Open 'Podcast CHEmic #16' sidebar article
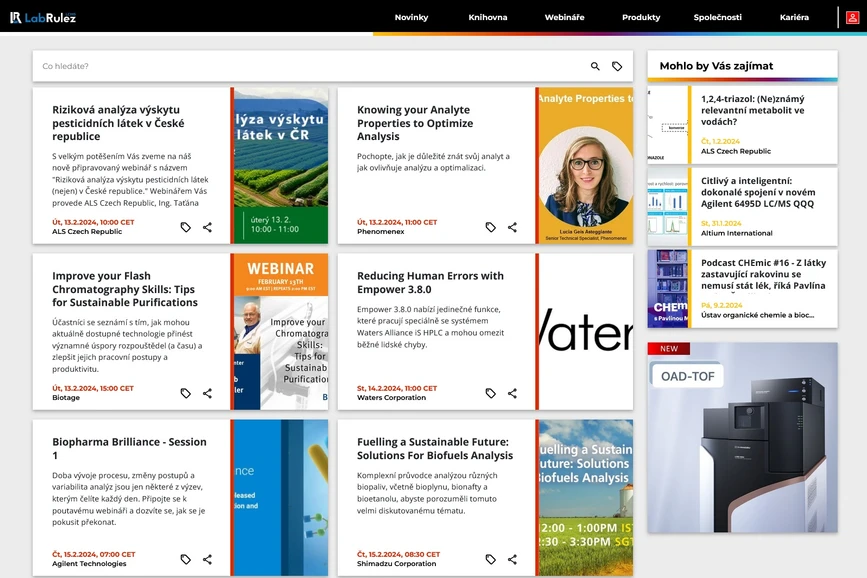This screenshot has height=578, width=867. (763, 274)
